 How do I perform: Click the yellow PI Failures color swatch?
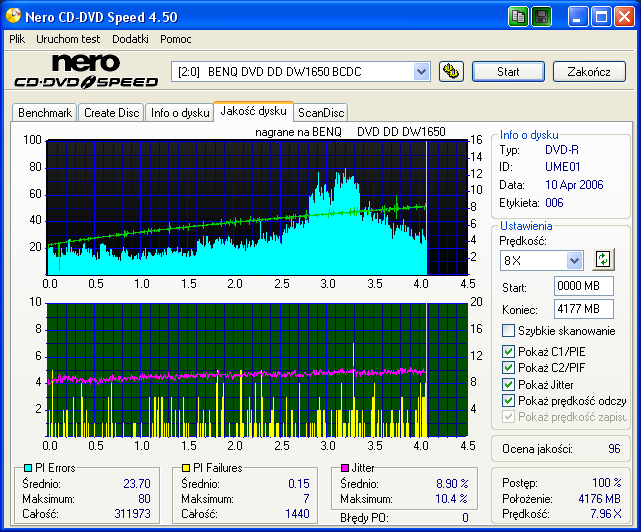[x=186, y=468]
